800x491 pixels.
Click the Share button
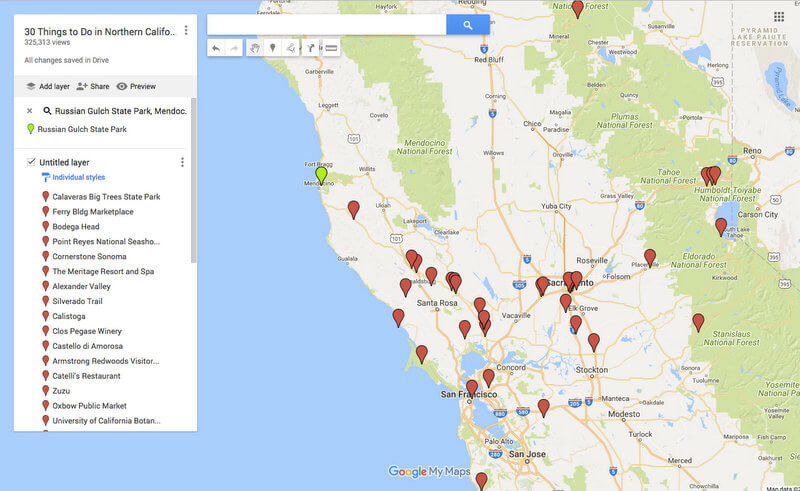(93, 86)
